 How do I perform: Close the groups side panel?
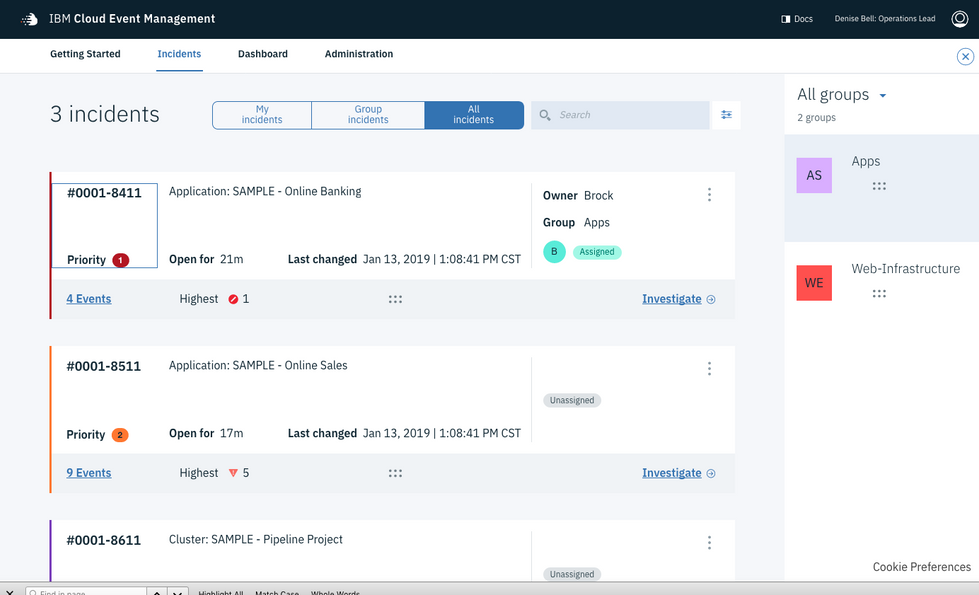965,57
